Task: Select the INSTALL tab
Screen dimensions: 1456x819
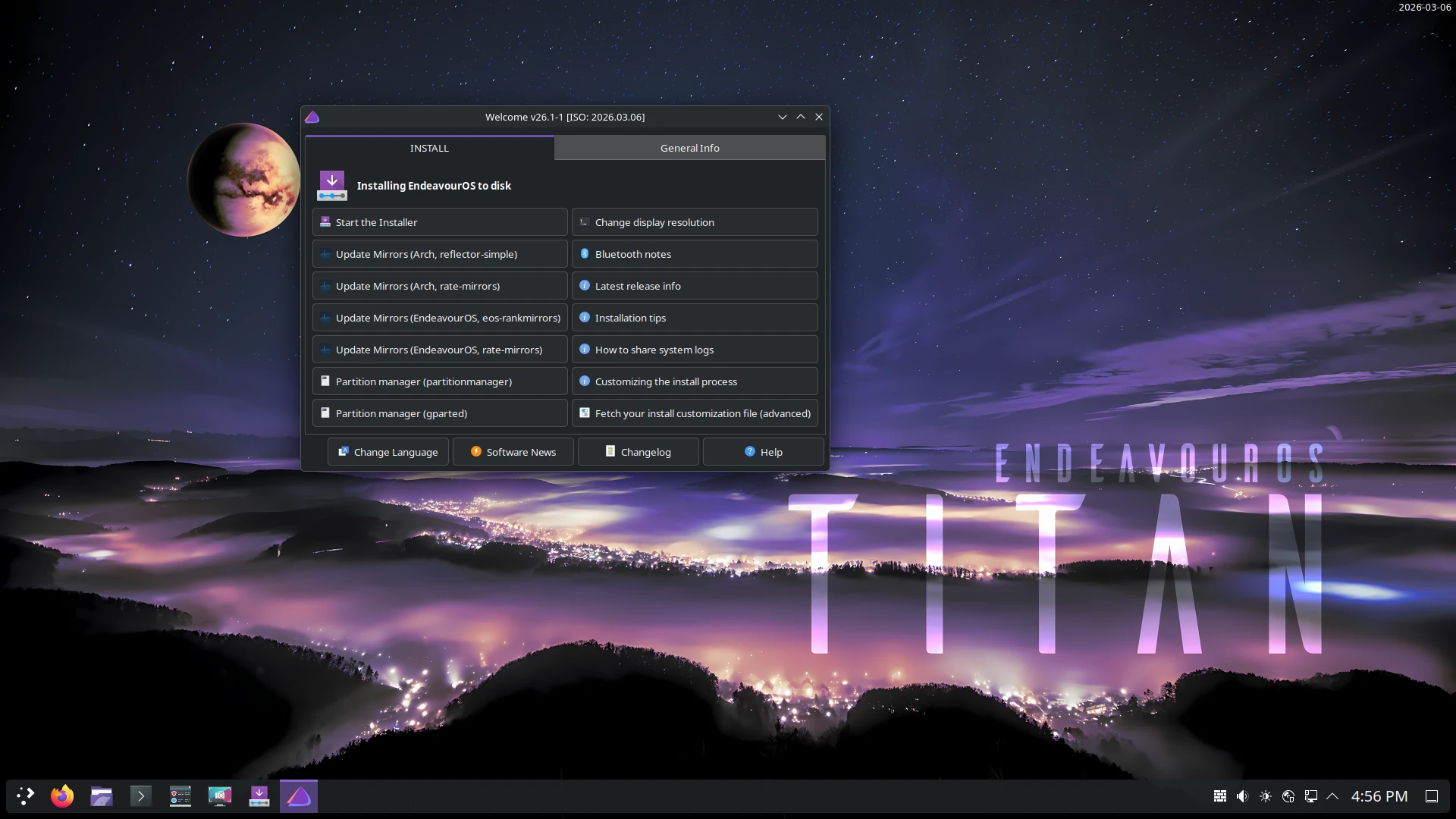Action: 429,148
